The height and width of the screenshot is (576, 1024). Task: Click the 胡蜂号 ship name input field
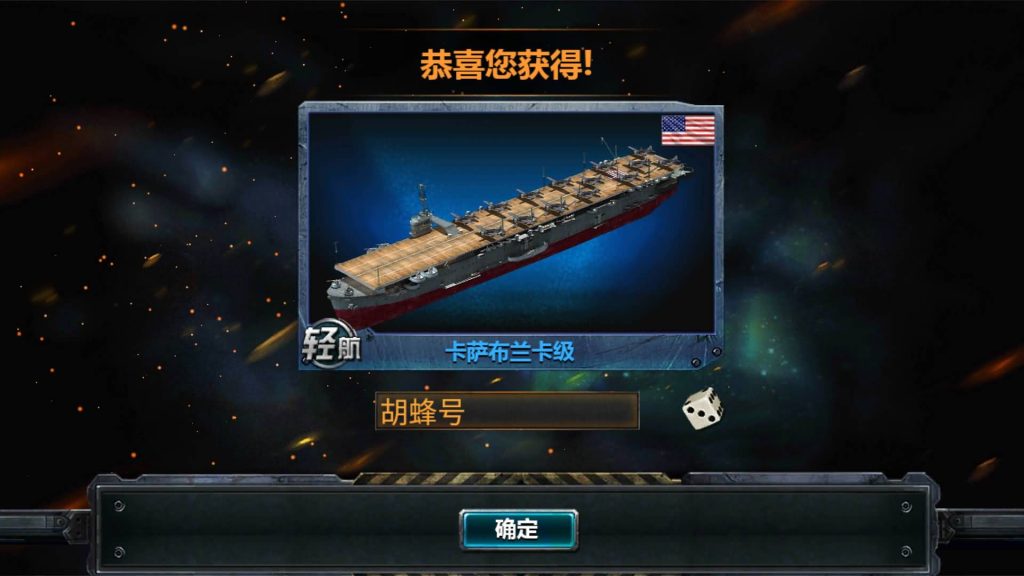click(x=507, y=411)
